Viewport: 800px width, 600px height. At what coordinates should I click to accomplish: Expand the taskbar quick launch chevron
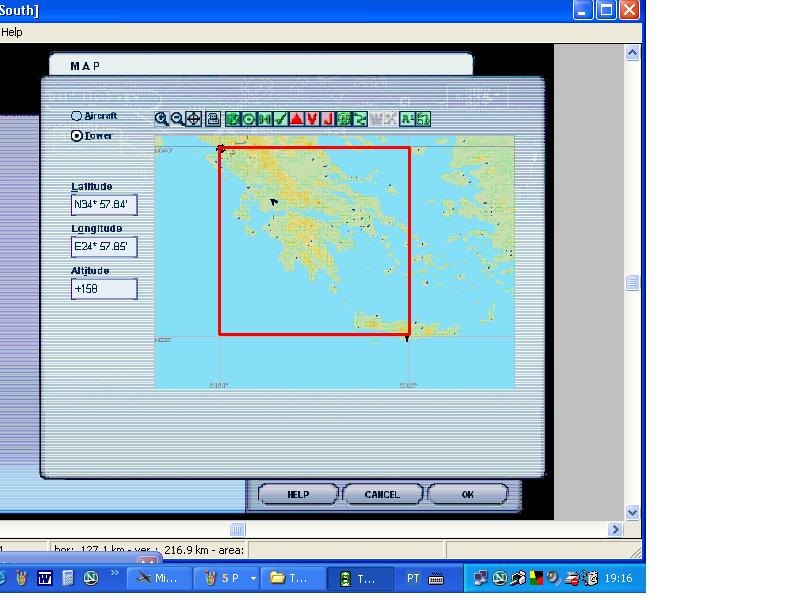pos(115,574)
